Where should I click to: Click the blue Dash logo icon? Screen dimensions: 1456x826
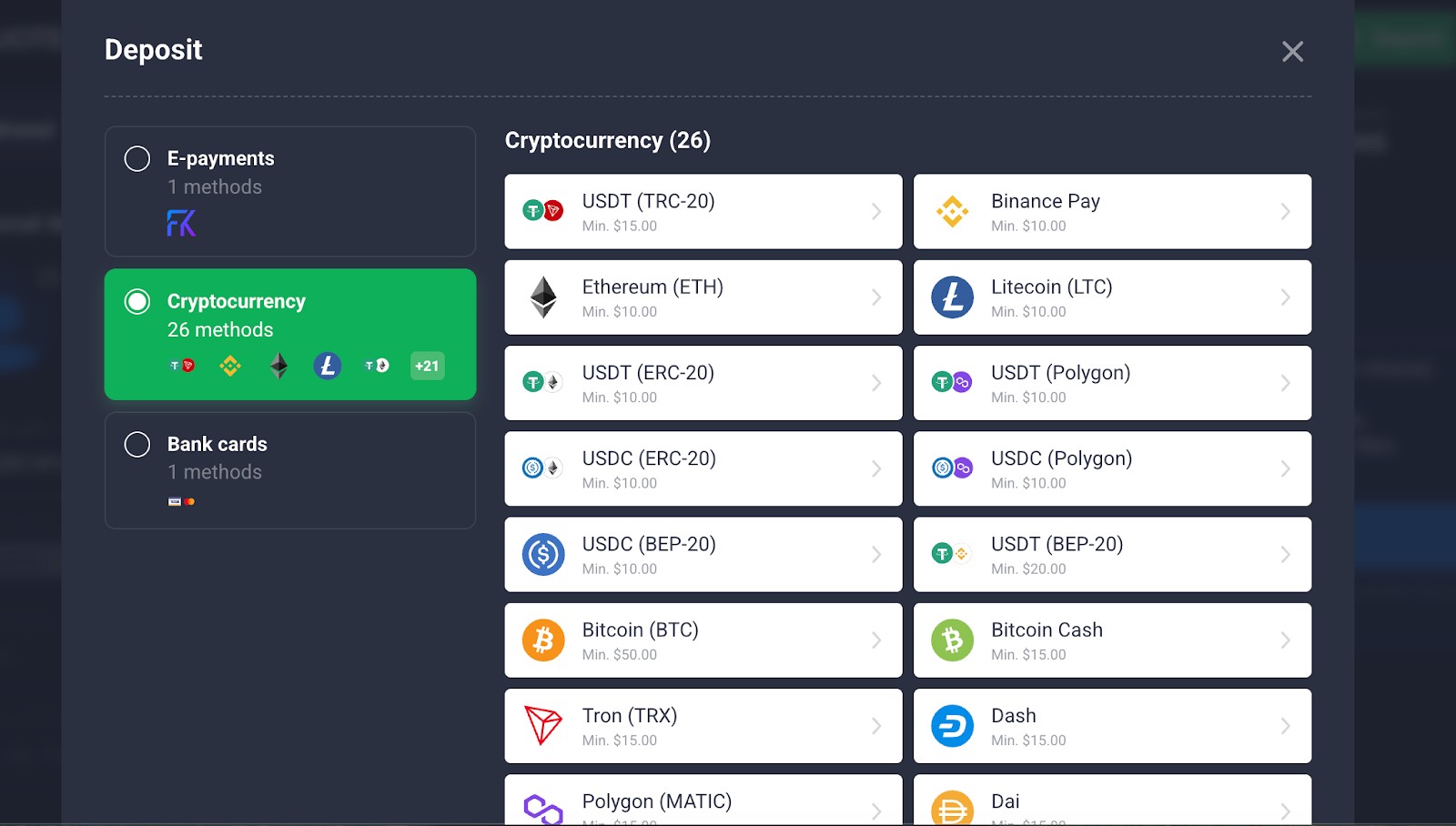pyautogui.click(x=953, y=726)
